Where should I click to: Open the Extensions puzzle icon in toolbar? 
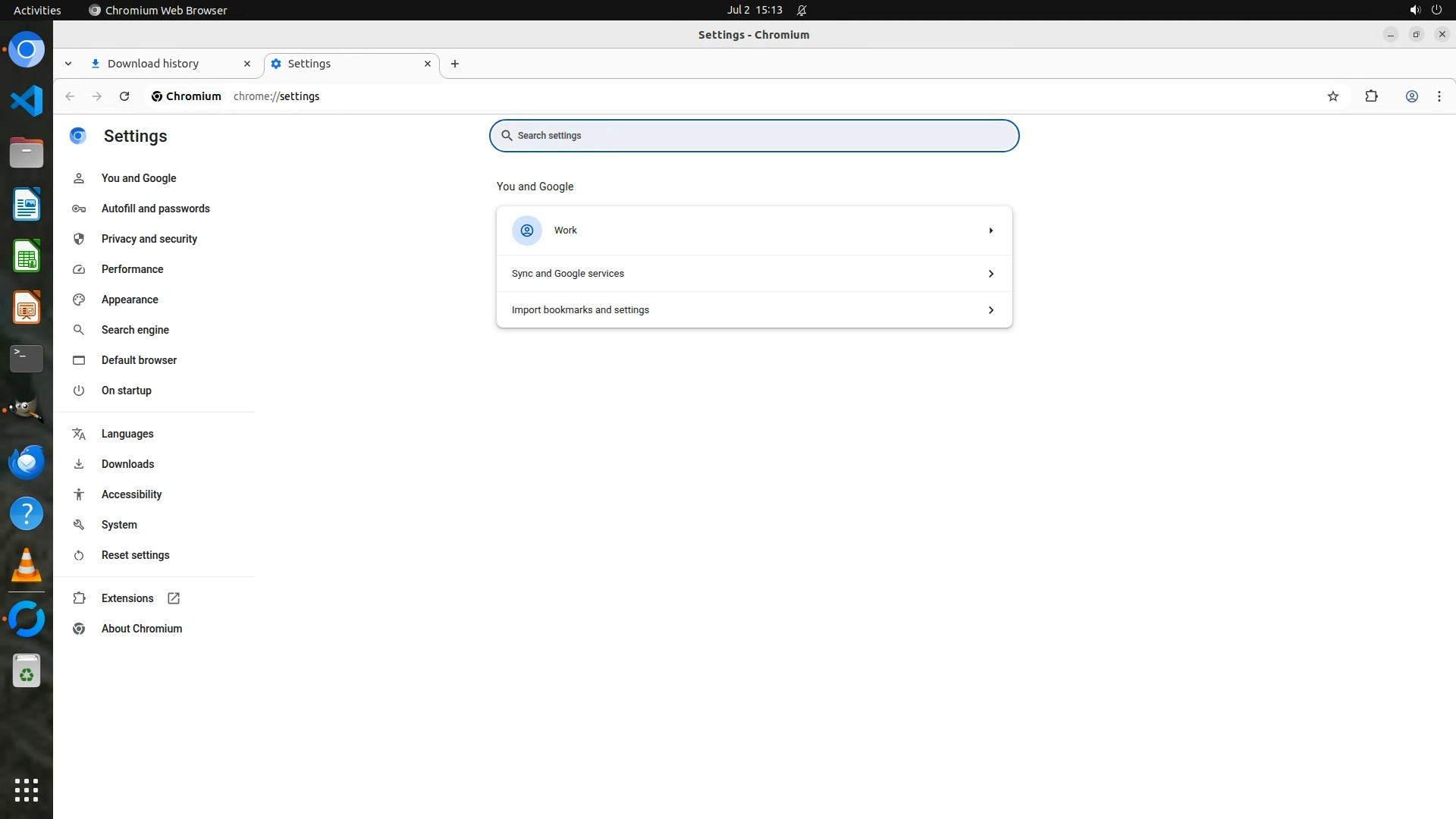coord(1371,96)
